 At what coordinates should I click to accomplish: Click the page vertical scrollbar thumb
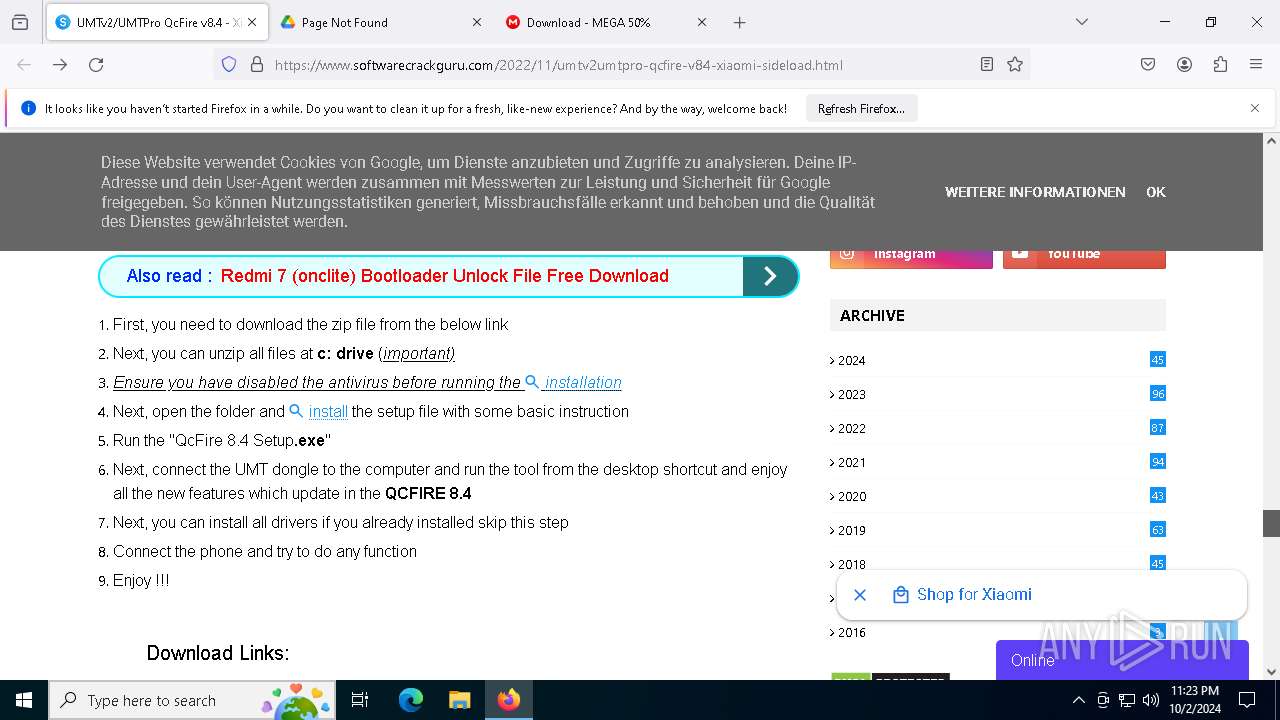coord(1271,523)
